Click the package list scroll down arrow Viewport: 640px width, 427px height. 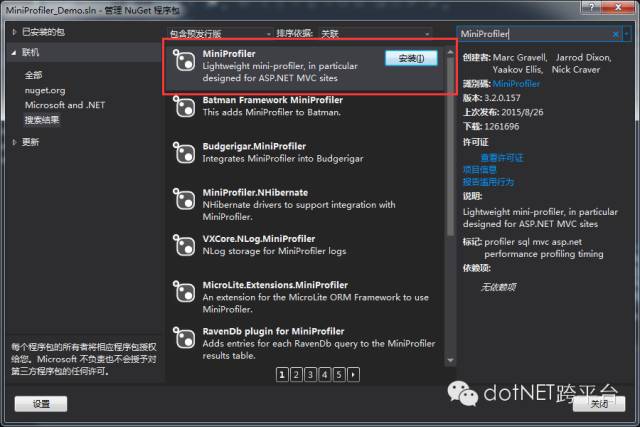tap(450, 360)
